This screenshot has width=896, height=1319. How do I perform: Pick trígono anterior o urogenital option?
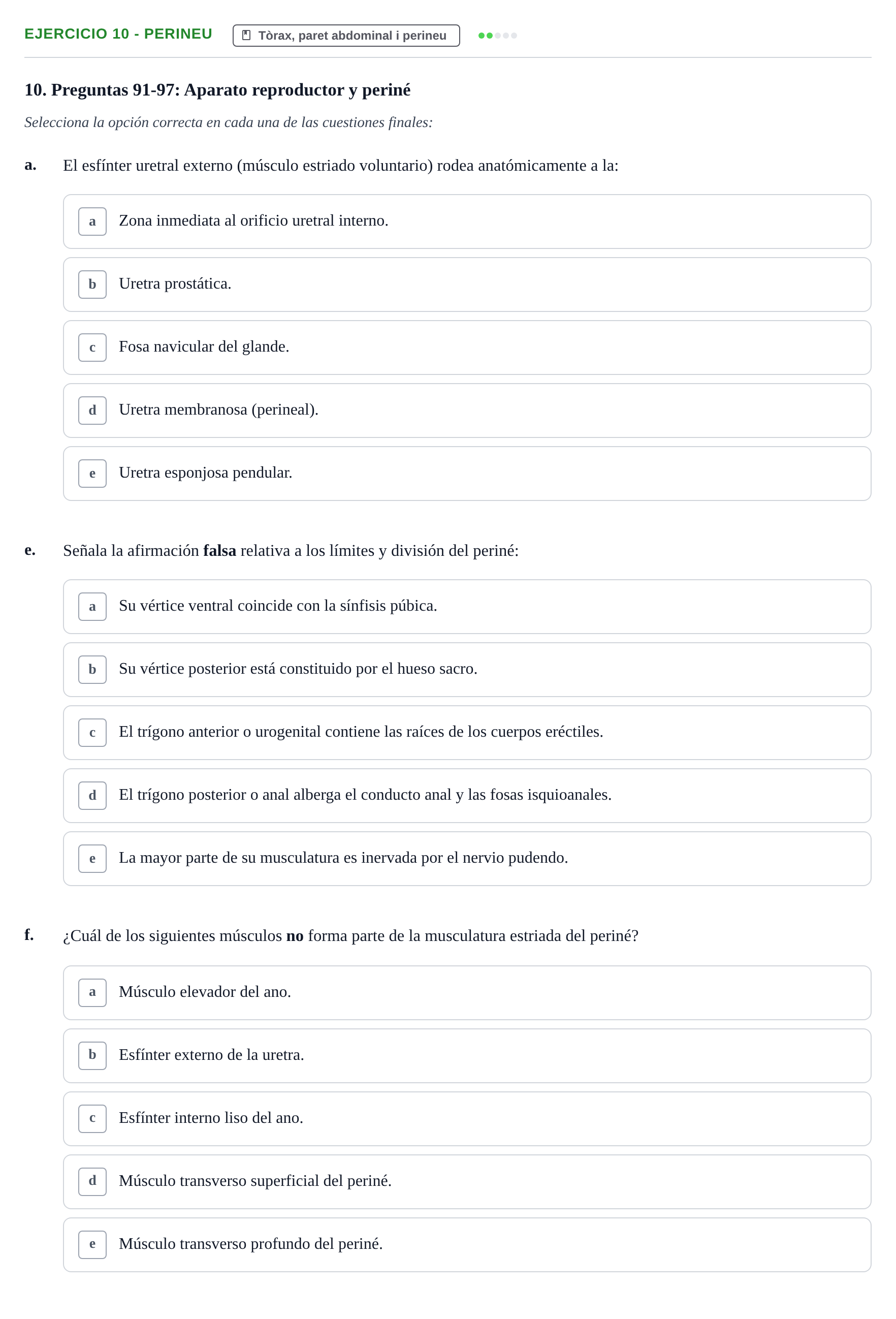click(x=467, y=732)
